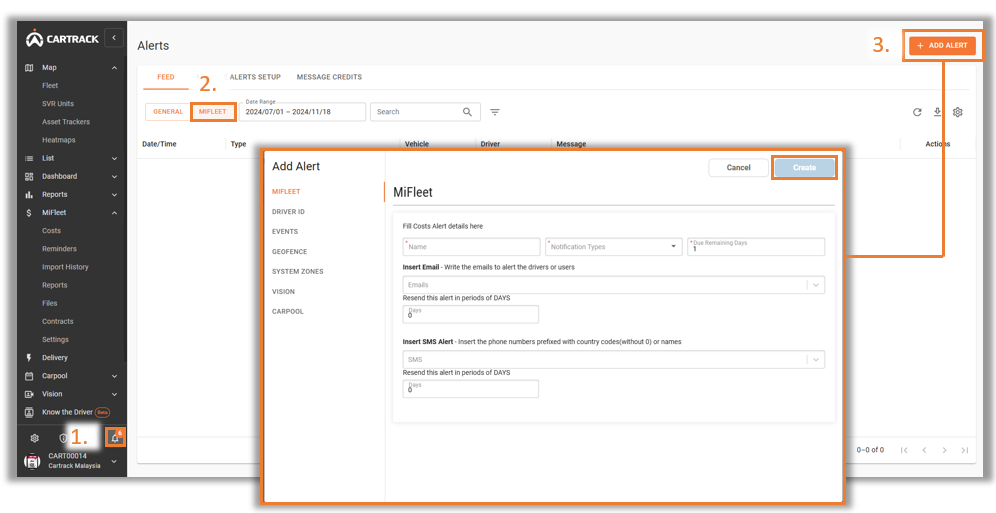Collapse the MiFleet menu chevron
The height and width of the screenshot is (513, 996).
pos(114,213)
